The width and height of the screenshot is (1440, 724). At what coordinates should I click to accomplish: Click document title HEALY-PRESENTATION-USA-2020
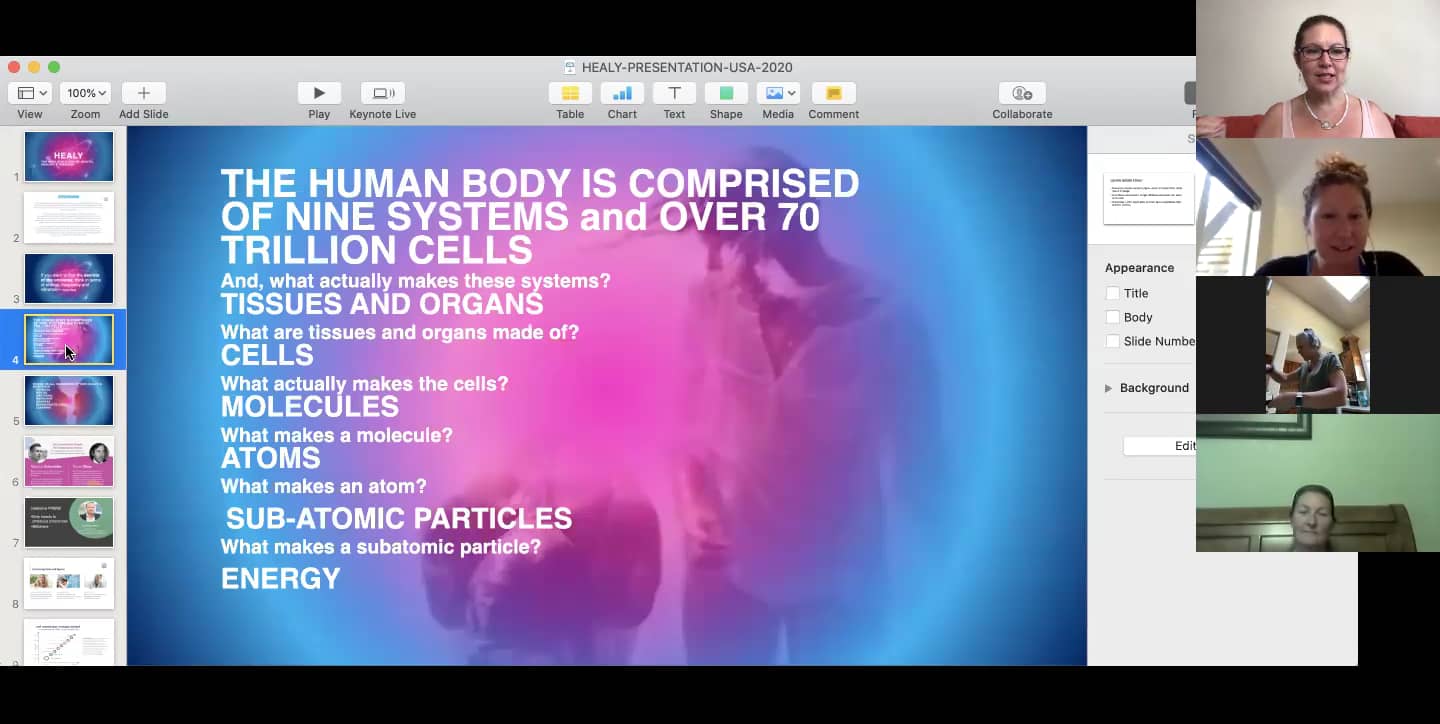[x=687, y=68]
